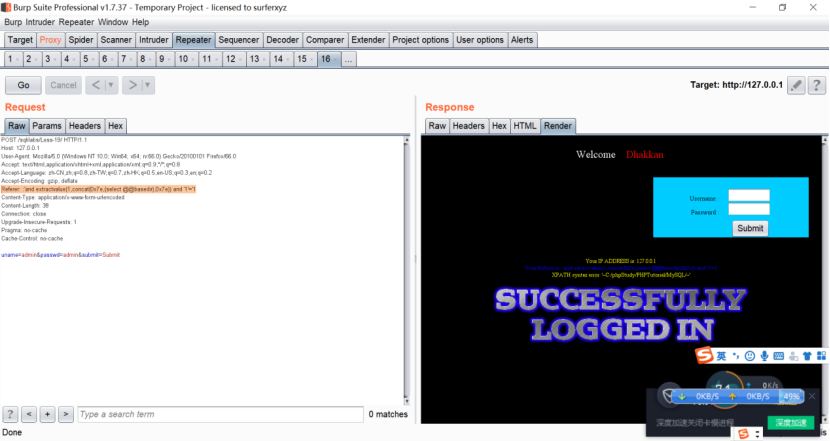Open the Help menu
Viewport: 830px width, 441px height.
pyautogui.click(x=140, y=22)
